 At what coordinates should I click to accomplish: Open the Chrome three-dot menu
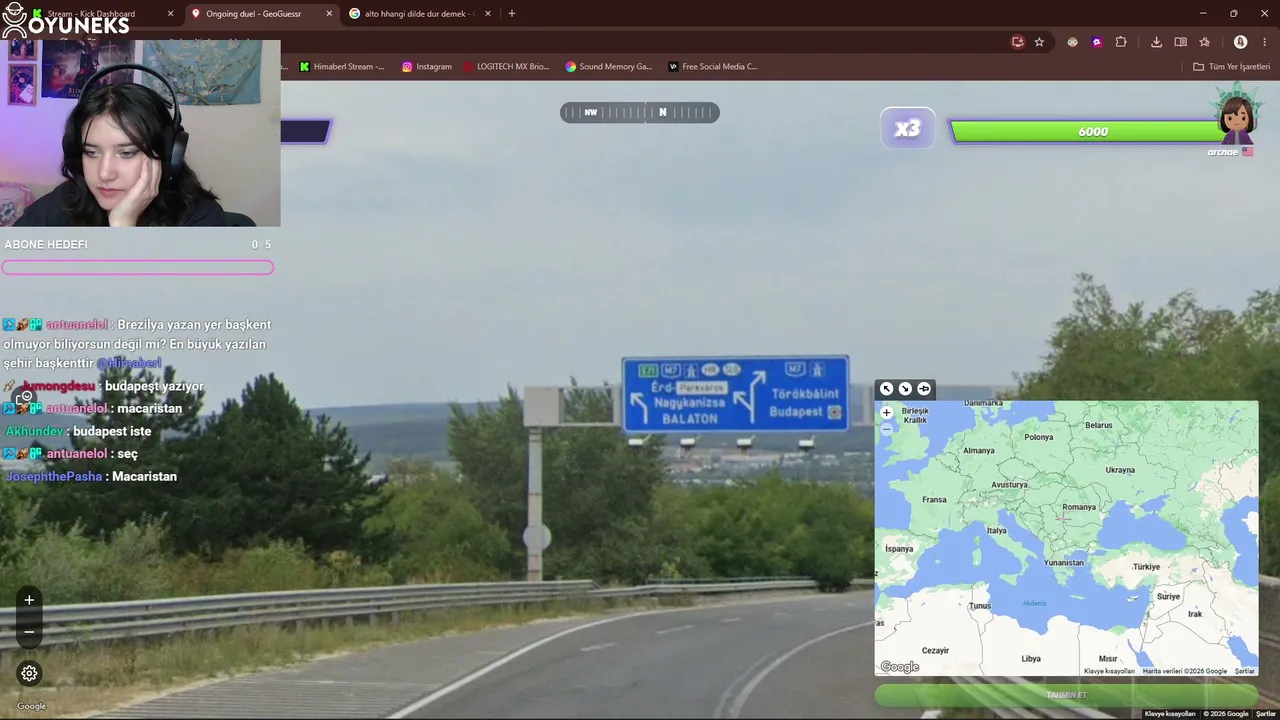pos(1264,42)
